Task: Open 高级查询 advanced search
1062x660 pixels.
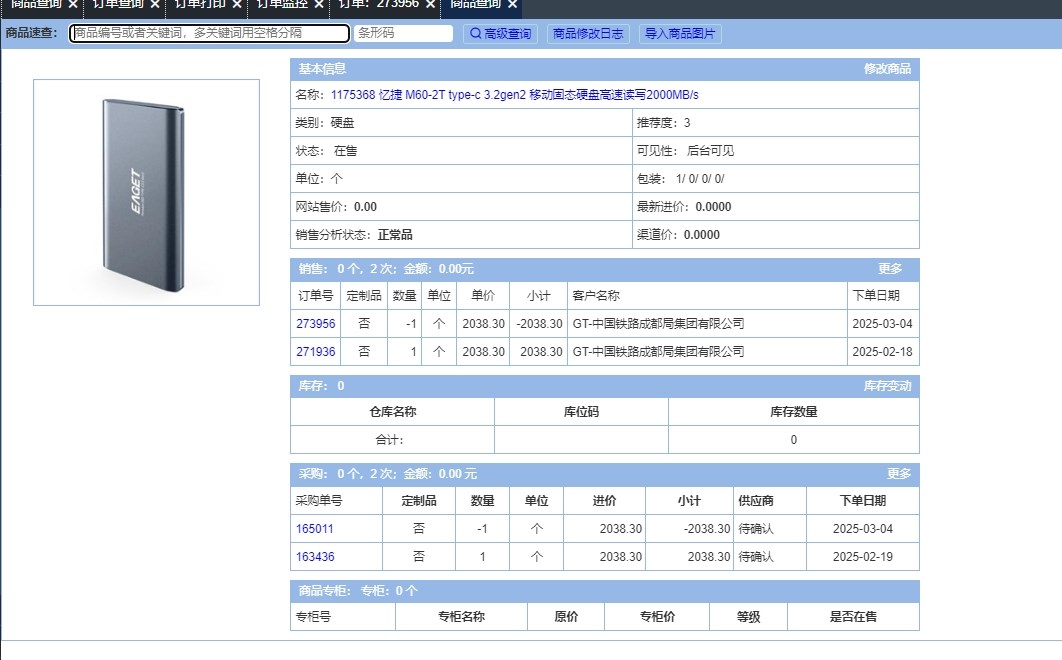Action: pyautogui.click(x=501, y=34)
